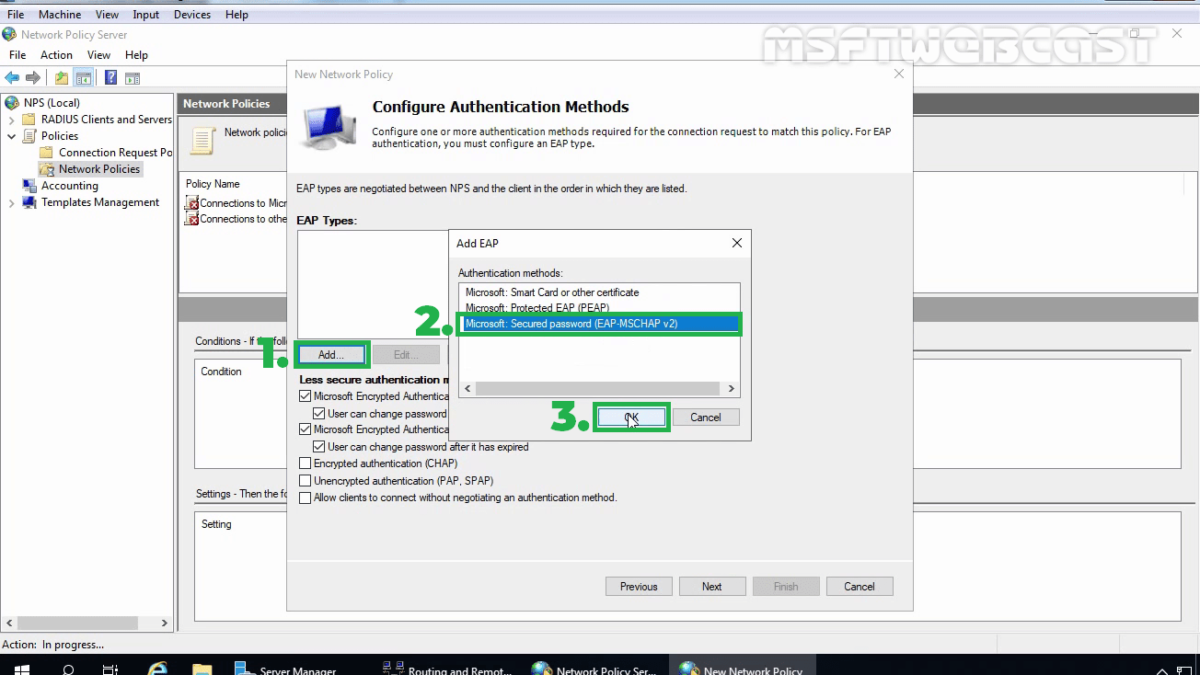1200x675 pixels.
Task: Click the globe icon beside NPS (Local)
Action: tap(12, 102)
